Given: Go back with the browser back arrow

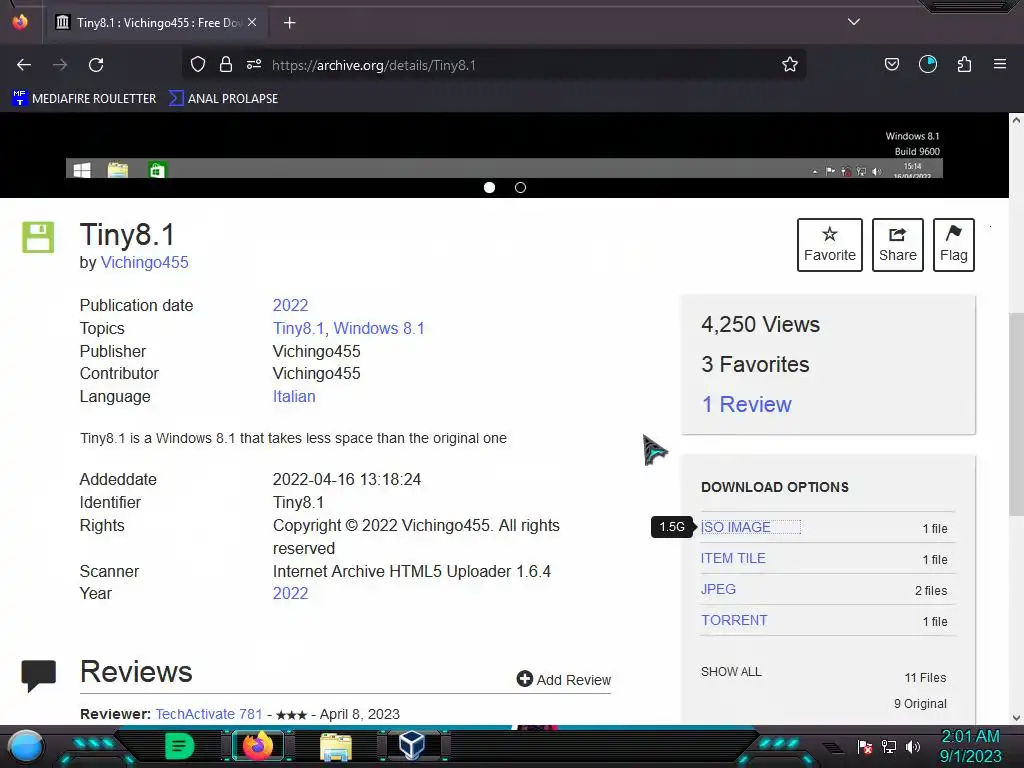Looking at the screenshot, I should (x=24, y=65).
